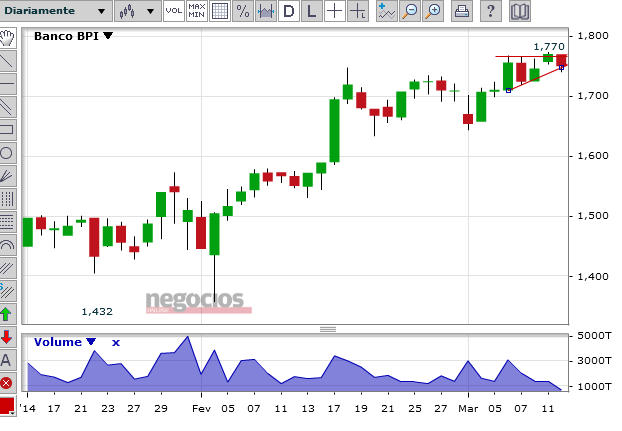Viewport: 622px width, 431px height.
Task: Open the red drawing color swatch
Action: click(x=7, y=406)
